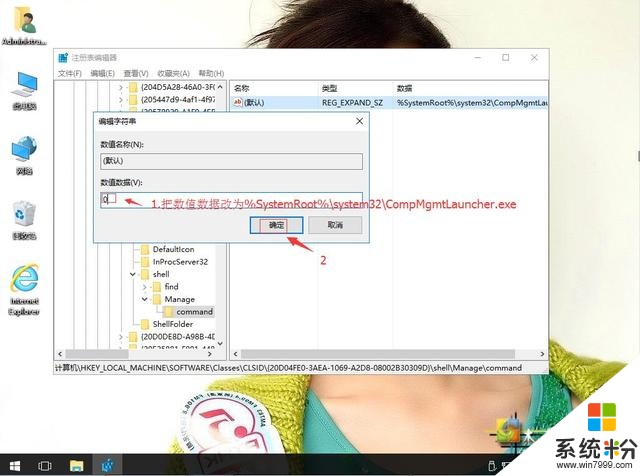Viewport: 640px width, 476px height.
Task: Expand the {204D5A28-46A0-3F key
Action: pyautogui.click(x=121, y=87)
